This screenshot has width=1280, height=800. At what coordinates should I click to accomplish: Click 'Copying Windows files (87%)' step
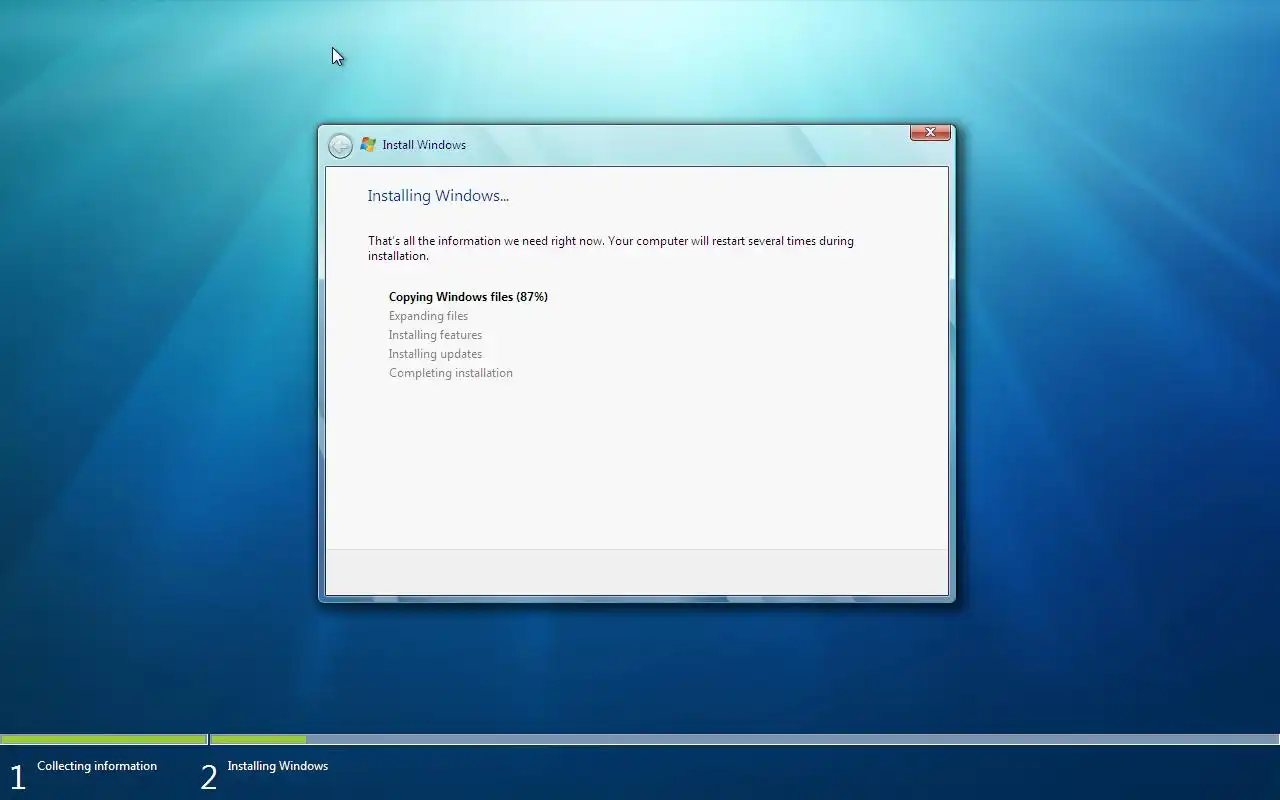click(468, 297)
